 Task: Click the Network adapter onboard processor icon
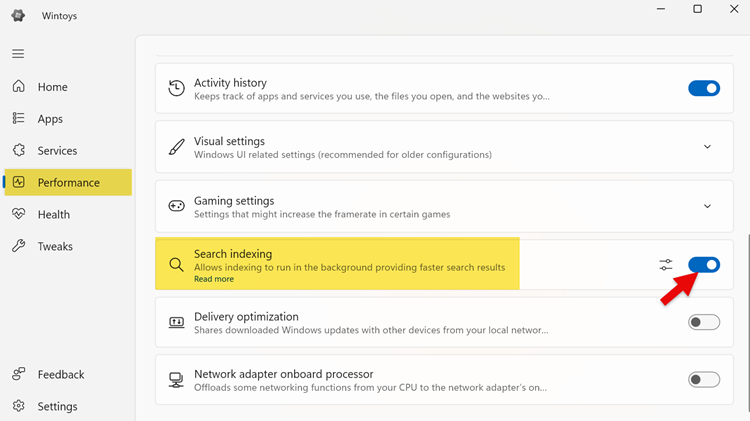176,380
